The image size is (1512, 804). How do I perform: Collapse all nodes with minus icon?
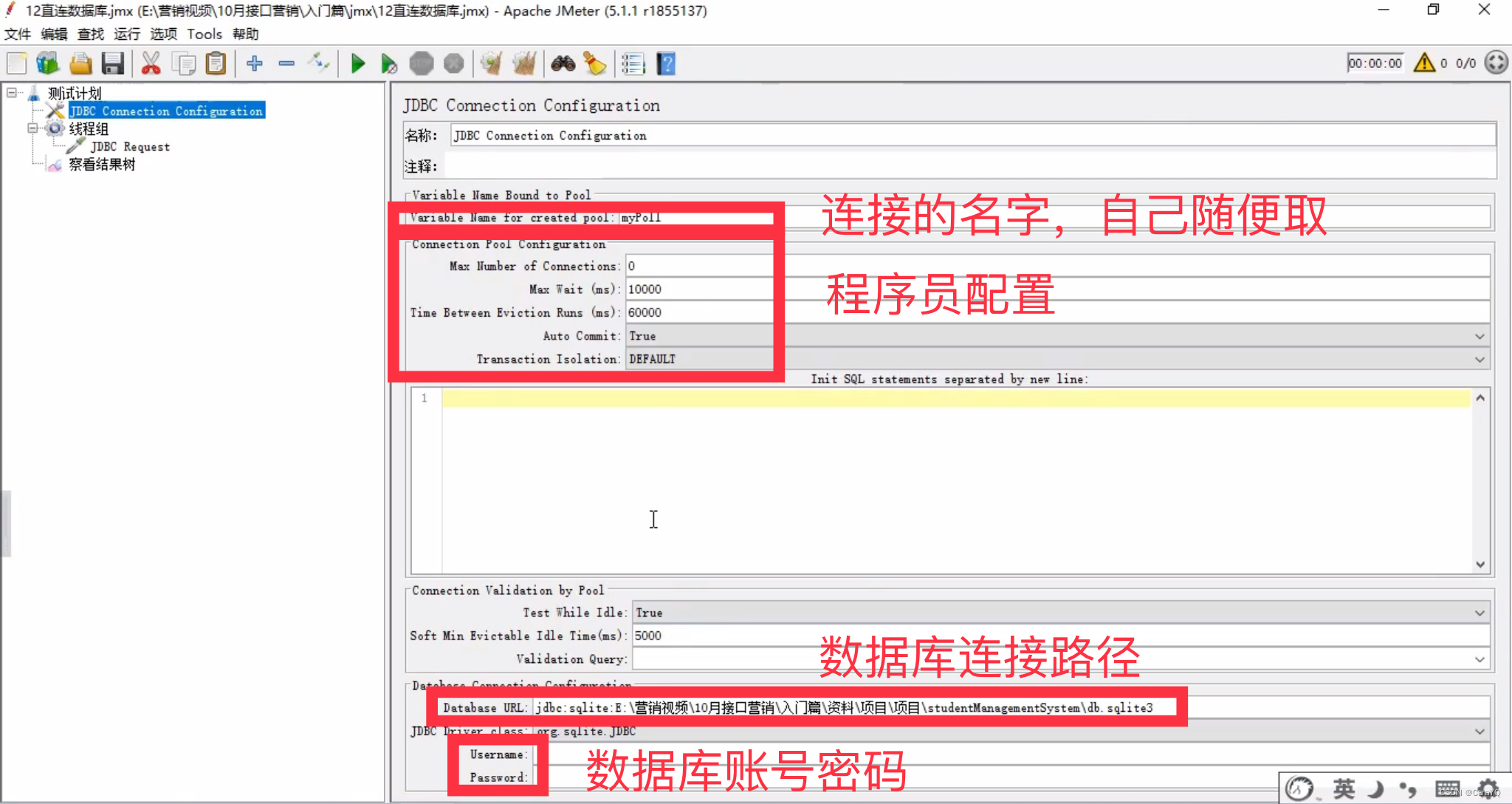(286, 63)
